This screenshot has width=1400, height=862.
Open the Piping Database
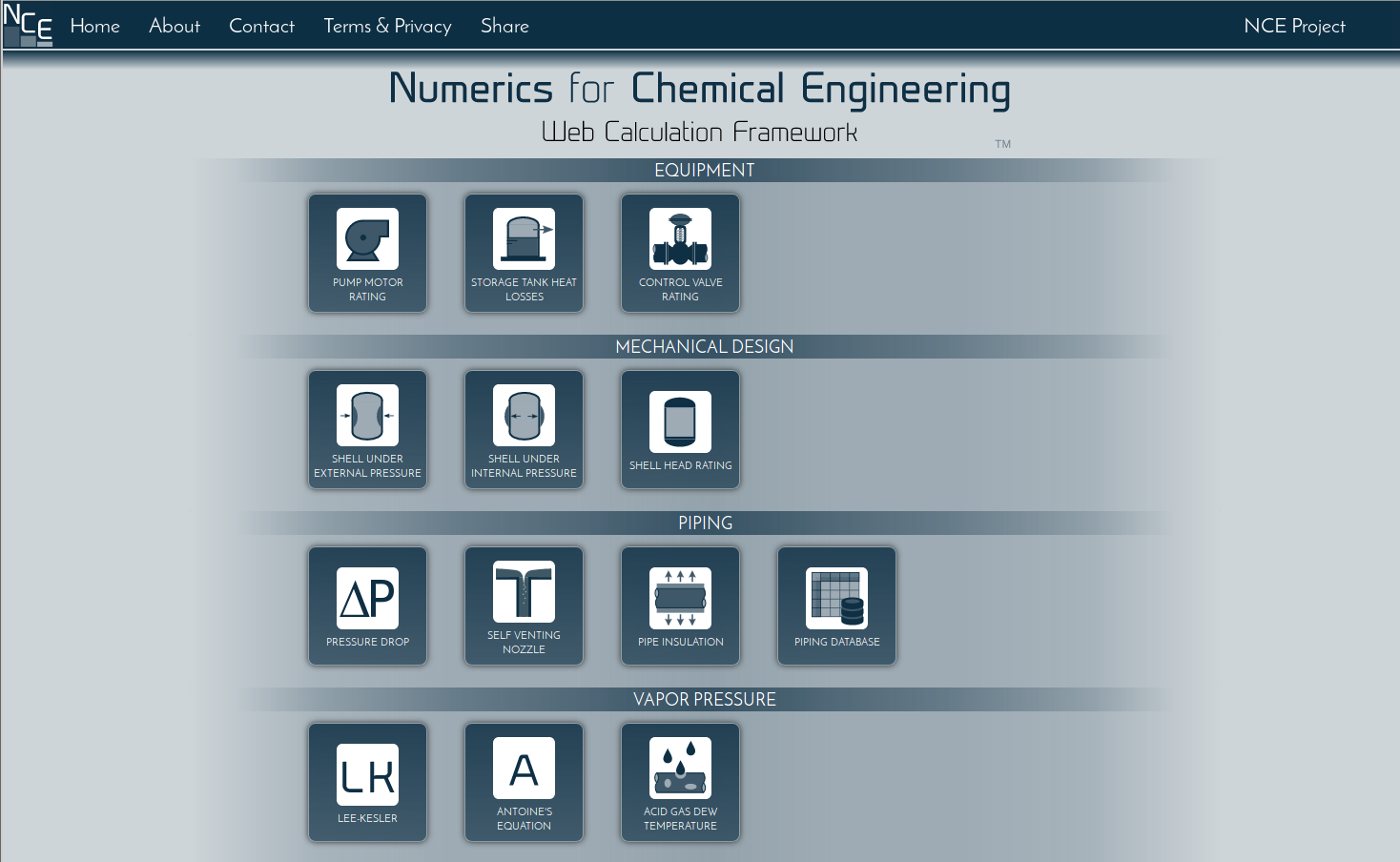pos(836,605)
